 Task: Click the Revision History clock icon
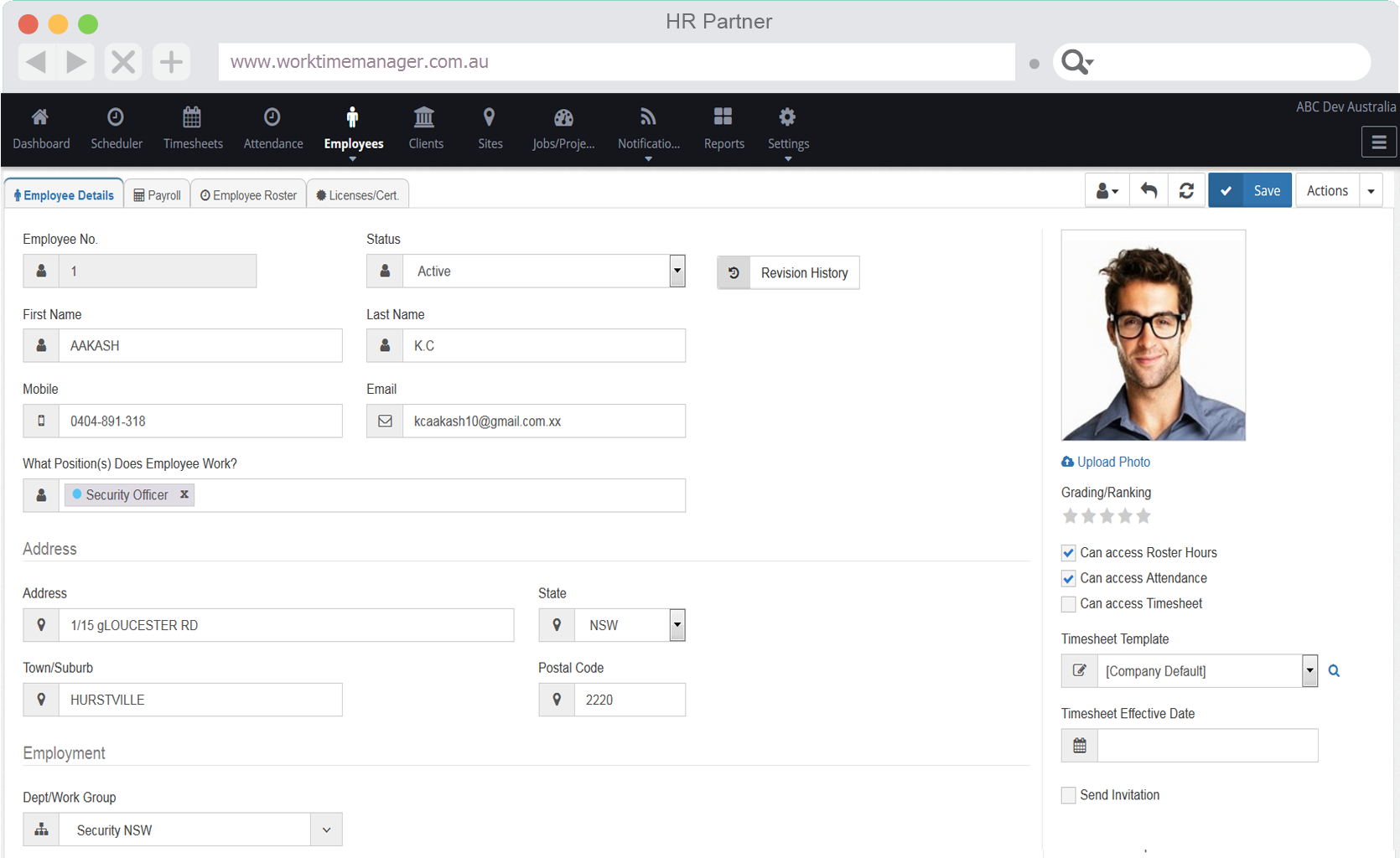pos(734,272)
